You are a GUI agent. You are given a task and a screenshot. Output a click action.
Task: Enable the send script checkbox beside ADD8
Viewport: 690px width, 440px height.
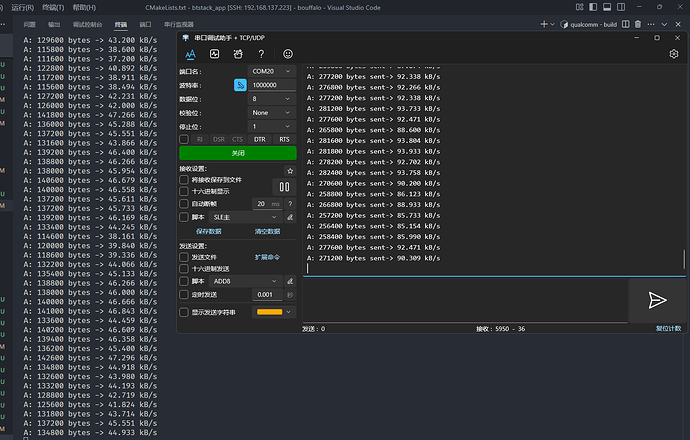pyautogui.click(x=184, y=281)
